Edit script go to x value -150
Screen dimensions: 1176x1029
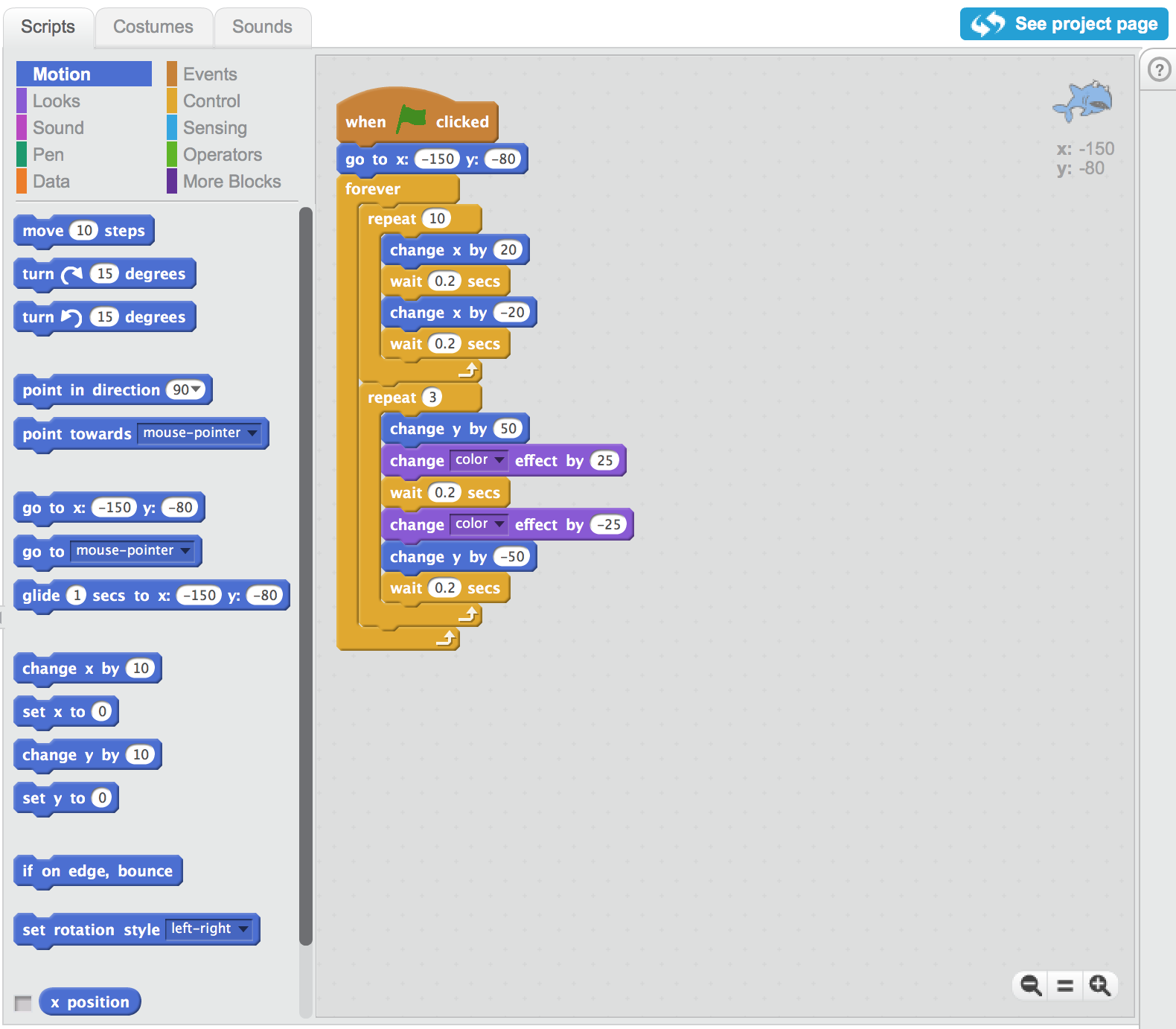[x=437, y=159]
